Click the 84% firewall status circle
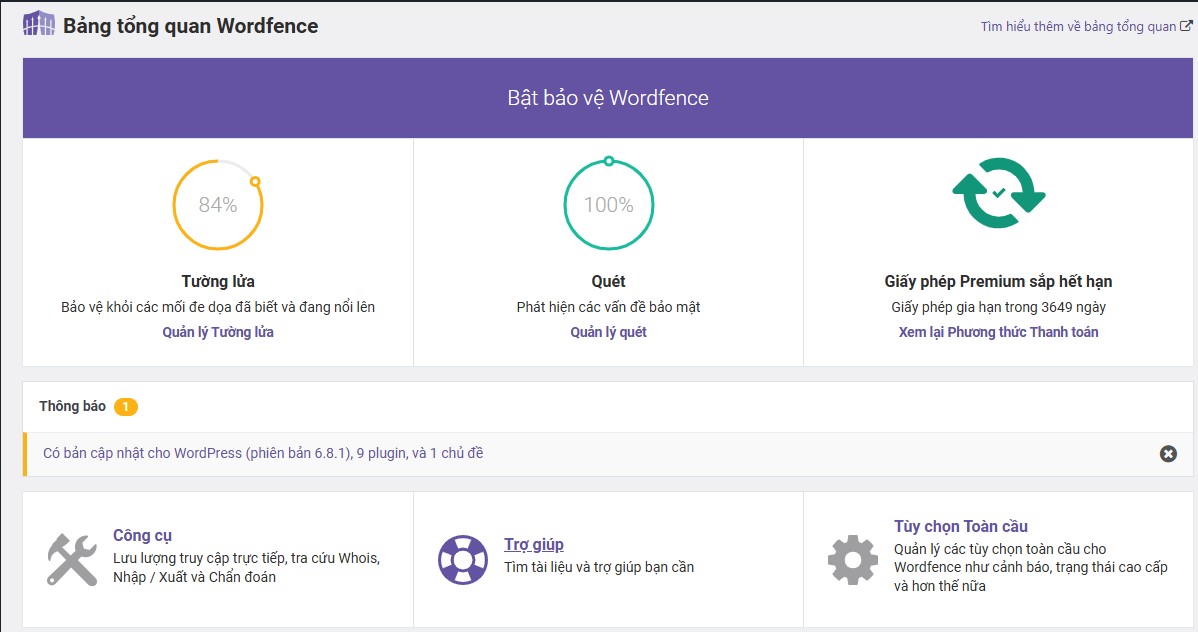The image size is (1198, 632). [218, 204]
